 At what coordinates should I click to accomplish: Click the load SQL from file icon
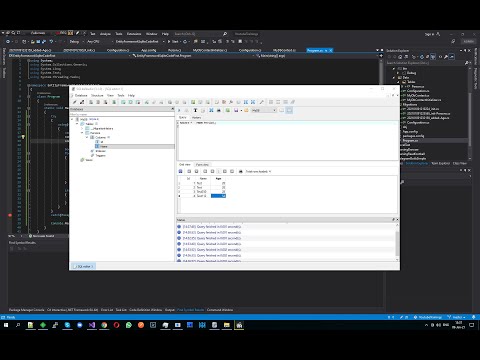246,110
